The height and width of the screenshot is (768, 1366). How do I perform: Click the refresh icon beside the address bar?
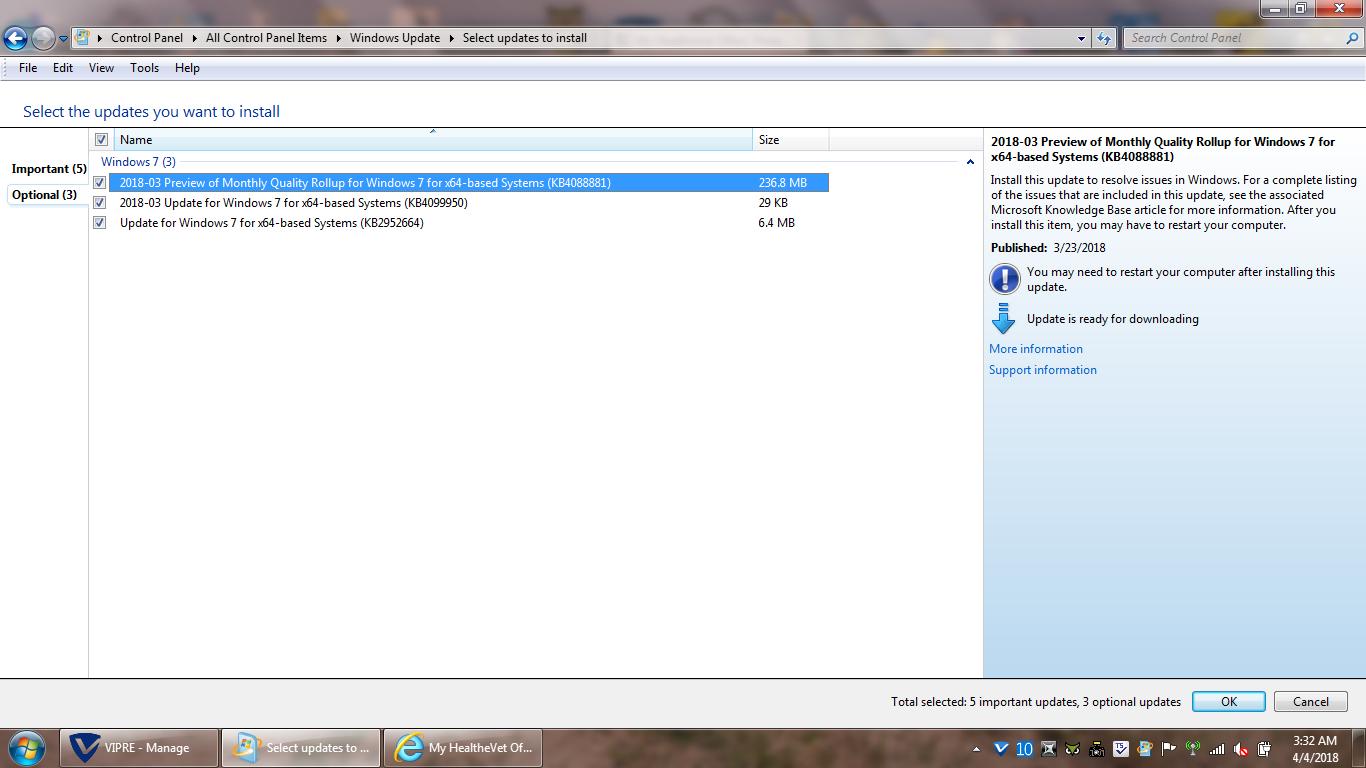point(1104,38)
